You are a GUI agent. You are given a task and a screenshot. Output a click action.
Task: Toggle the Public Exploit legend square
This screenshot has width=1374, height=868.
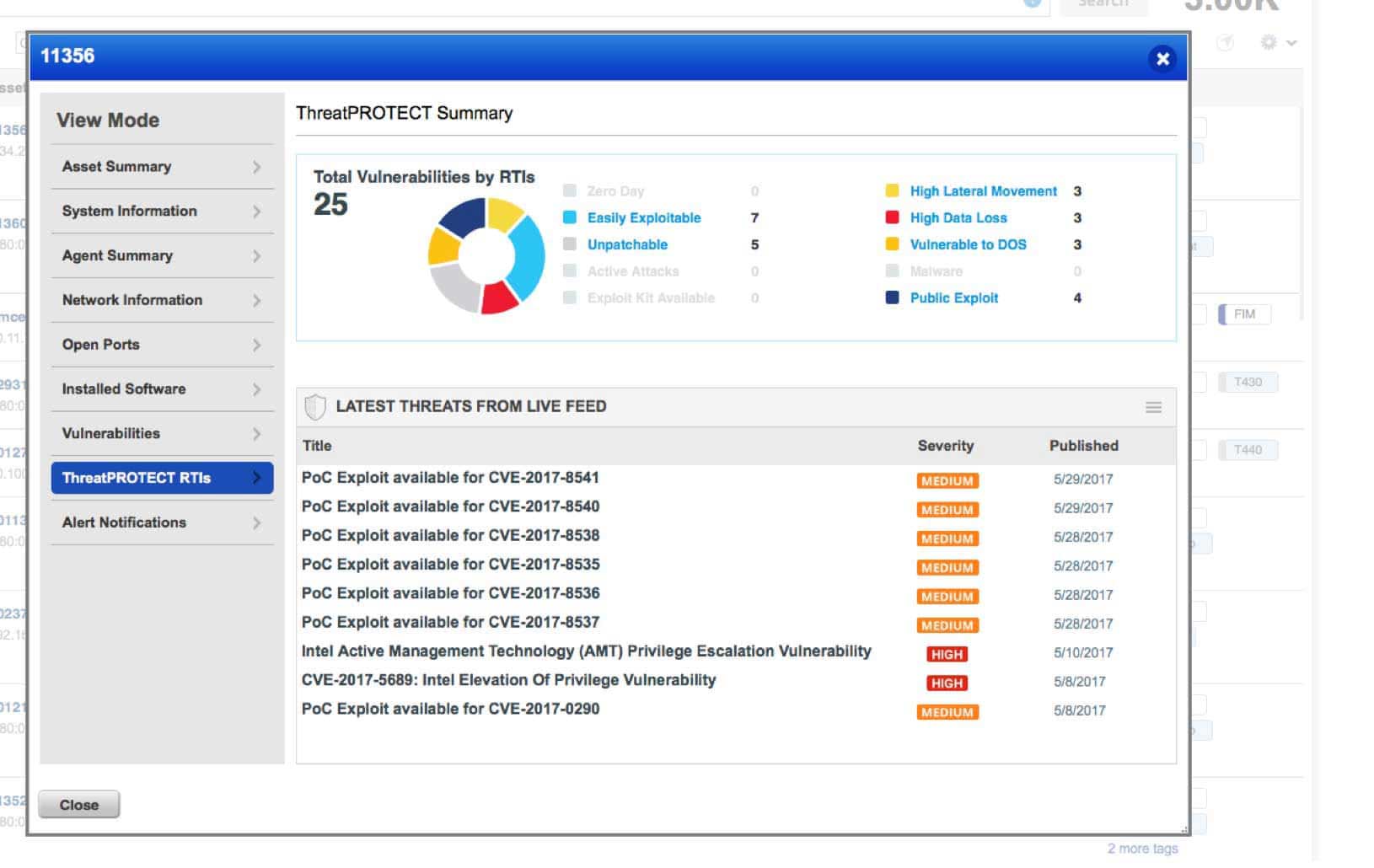(892, 297)
